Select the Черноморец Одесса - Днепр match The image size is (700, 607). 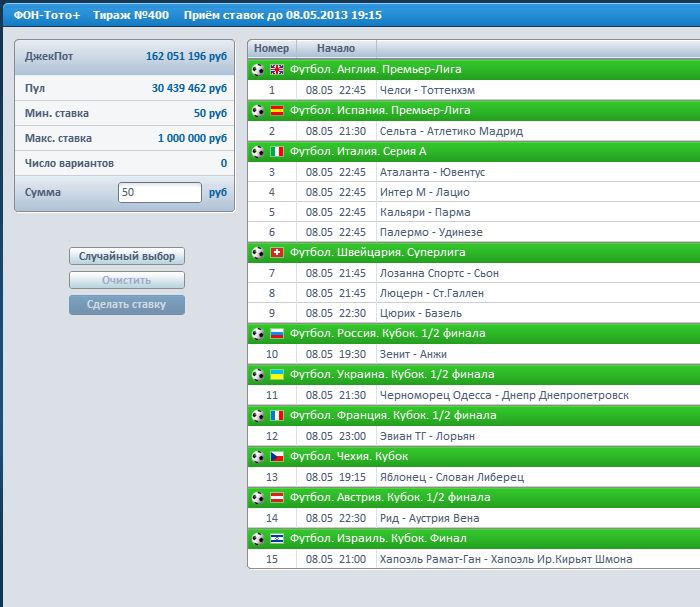[x=474, y=395]
